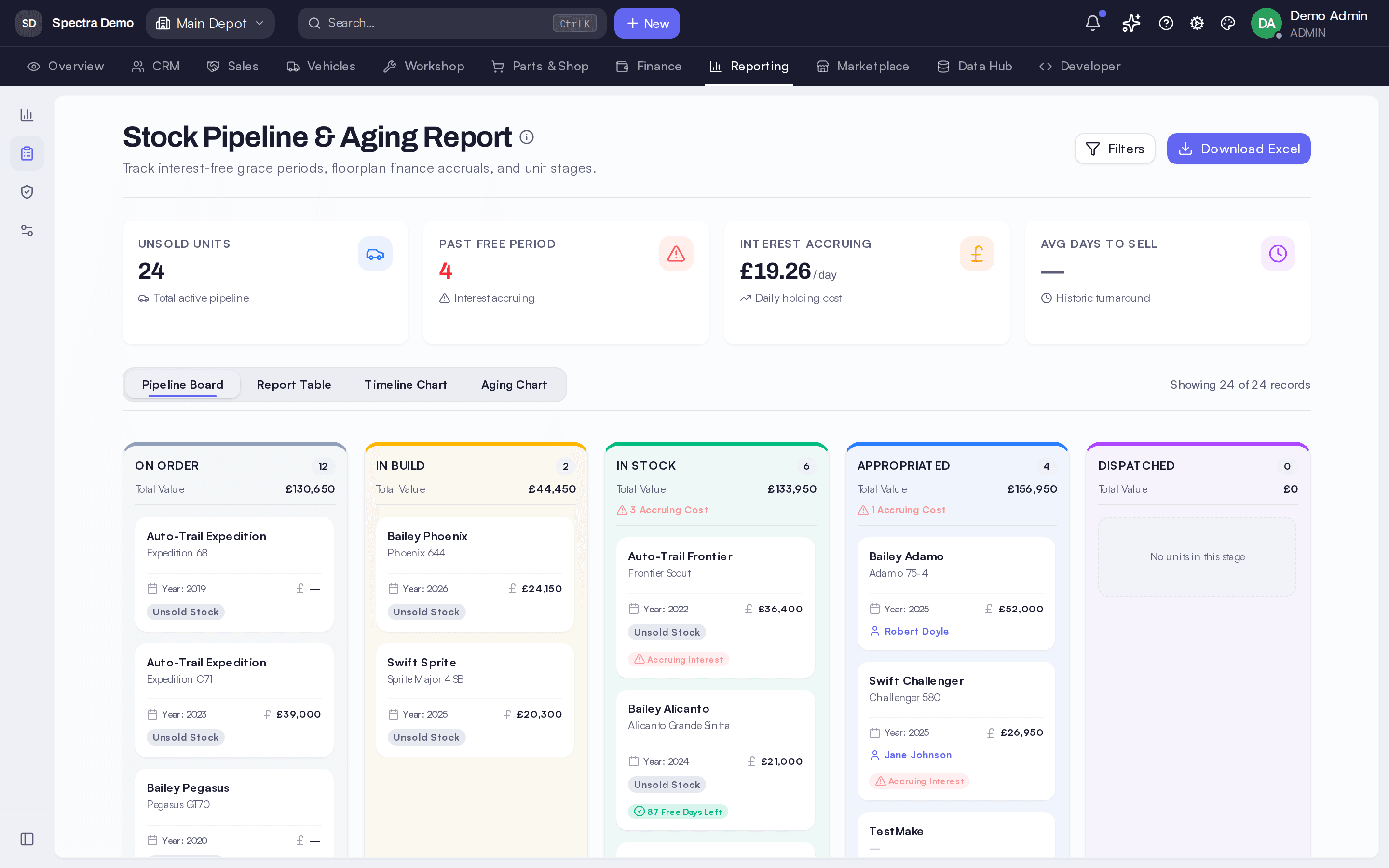Click the sidebar bar chart icon

click(x=27, y=115)
